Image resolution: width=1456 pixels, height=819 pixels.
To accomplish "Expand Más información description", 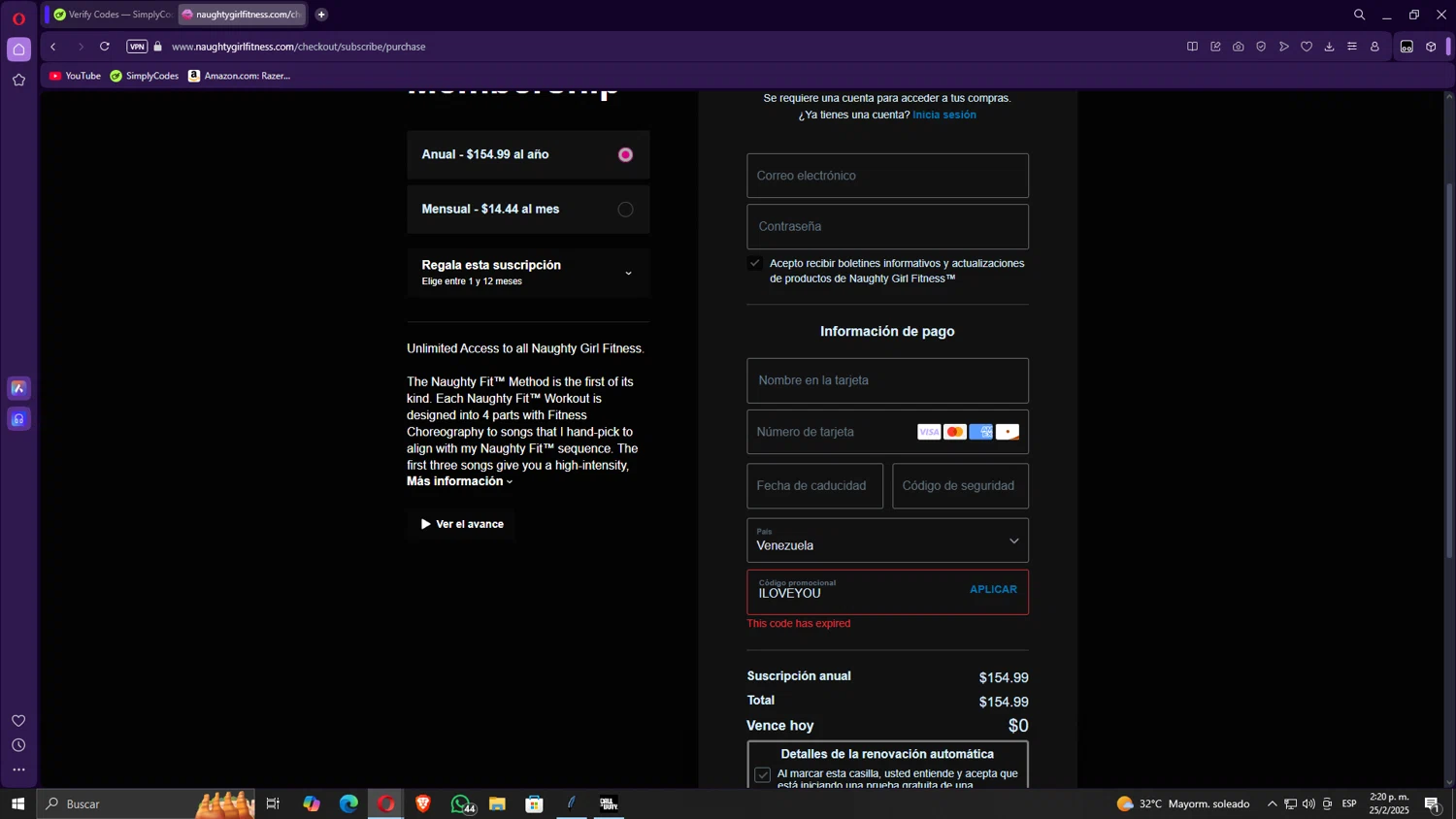I will point(459,481).
